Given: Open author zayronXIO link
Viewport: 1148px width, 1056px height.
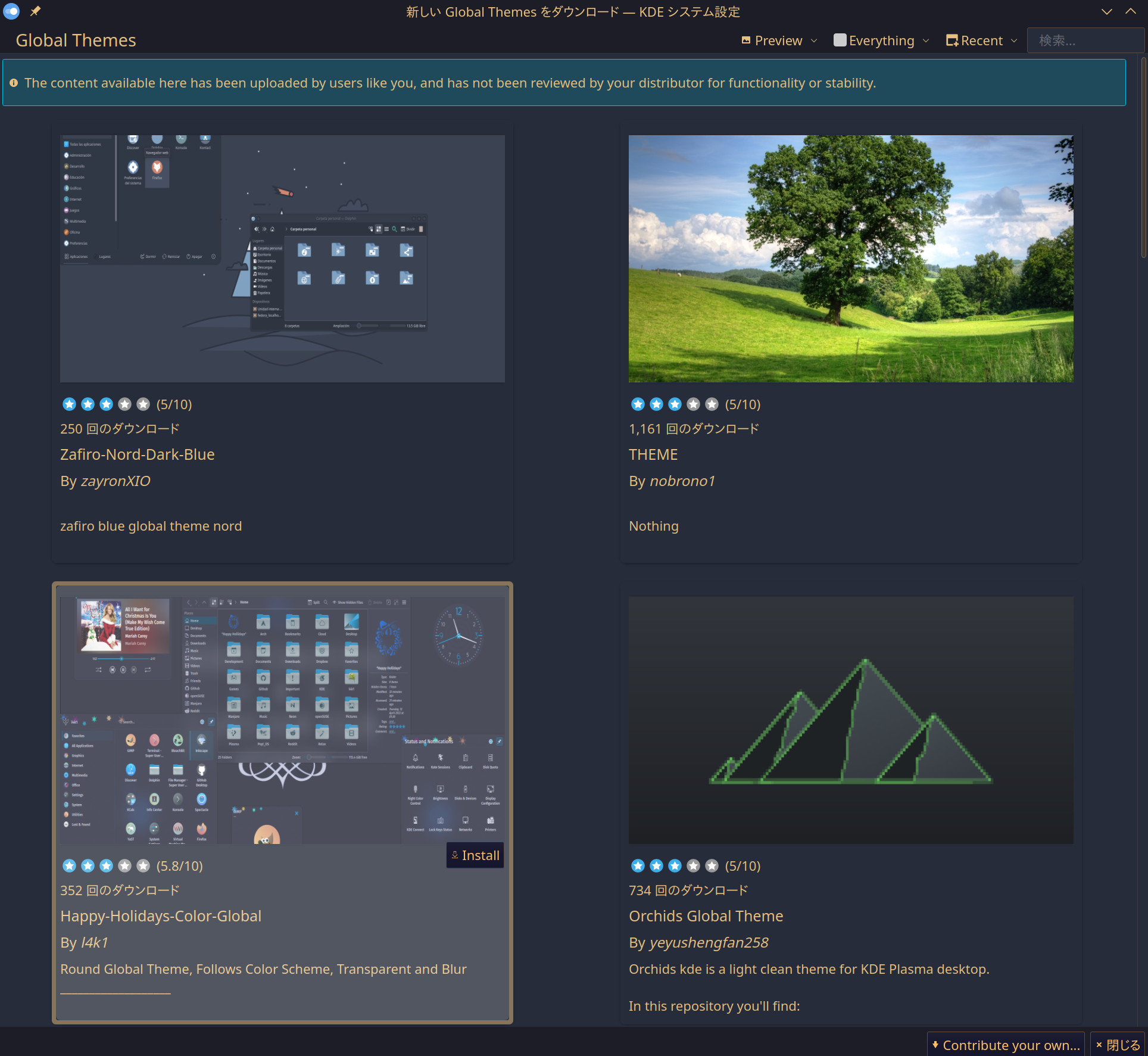Looking at the screenshot, I should pyautogui.click(x=116, y=481).
